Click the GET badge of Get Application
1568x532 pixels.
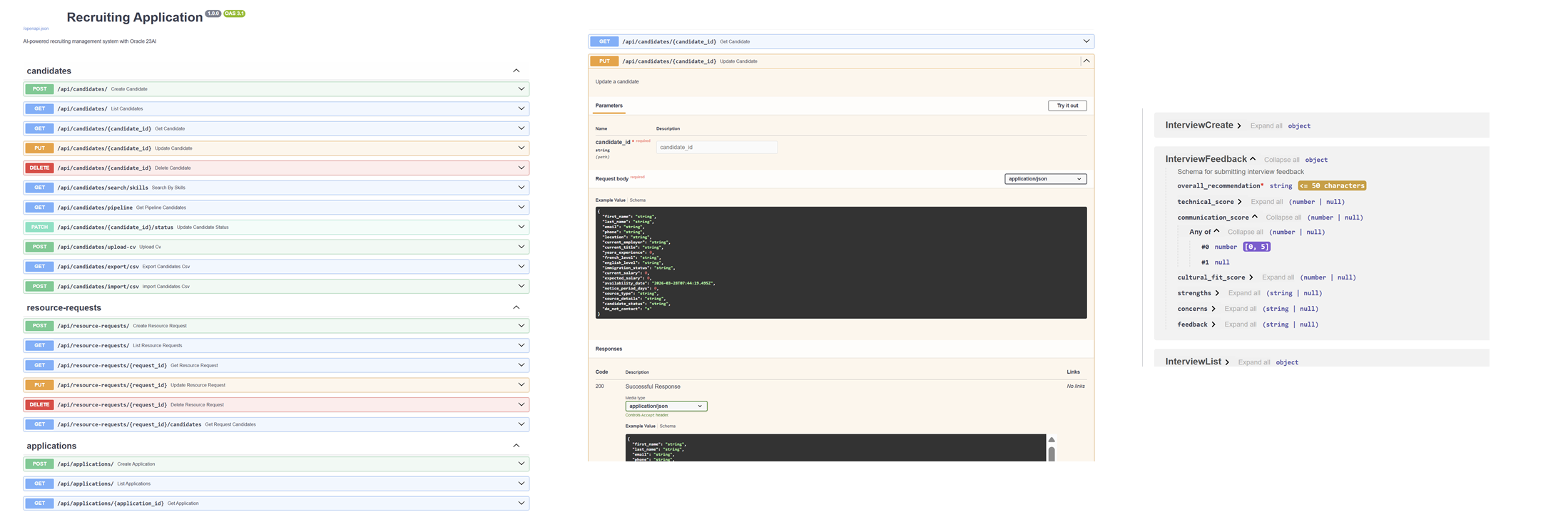(x=39, y=503)
